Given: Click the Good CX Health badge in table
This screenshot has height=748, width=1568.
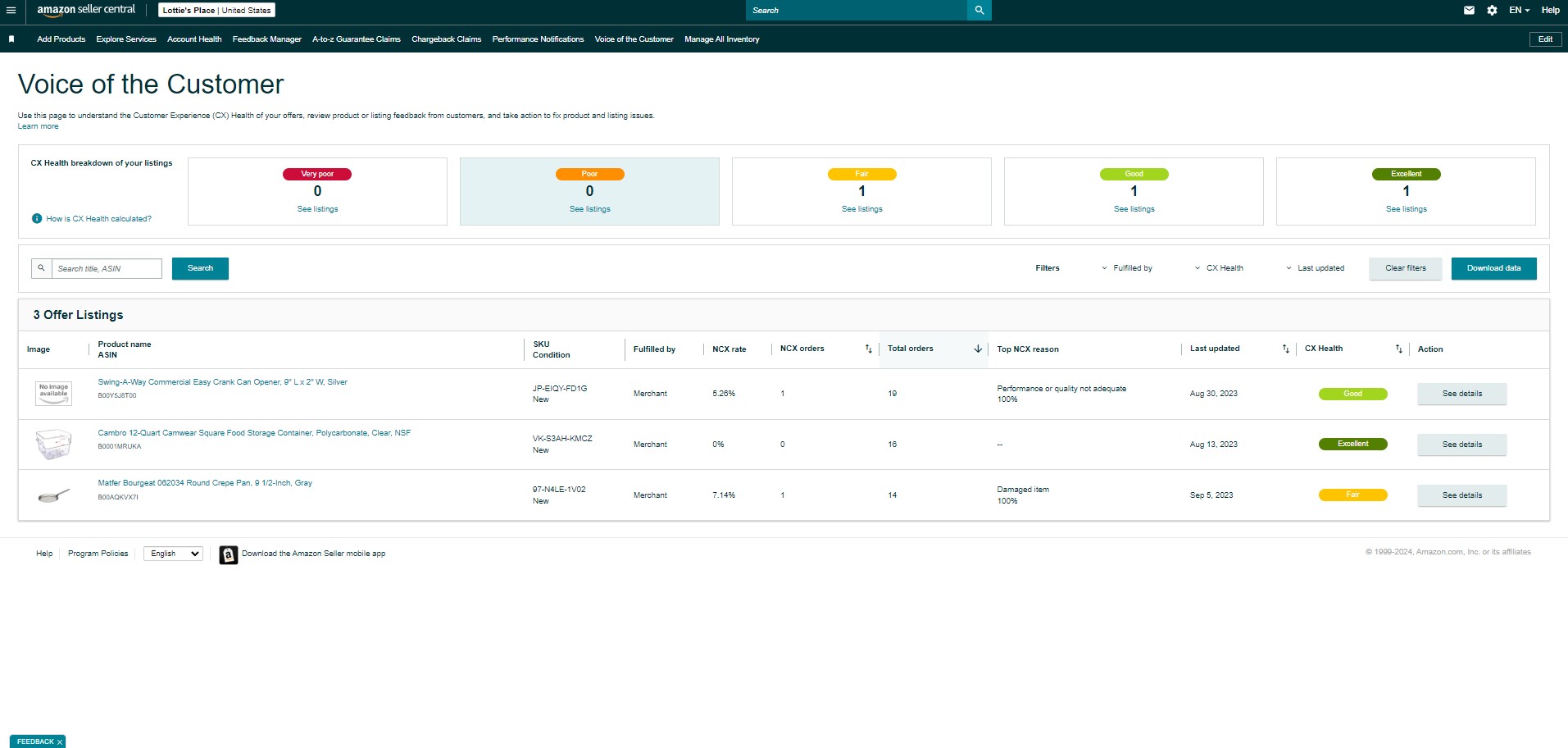Looking at the screenshot, I should [1353, 394].
